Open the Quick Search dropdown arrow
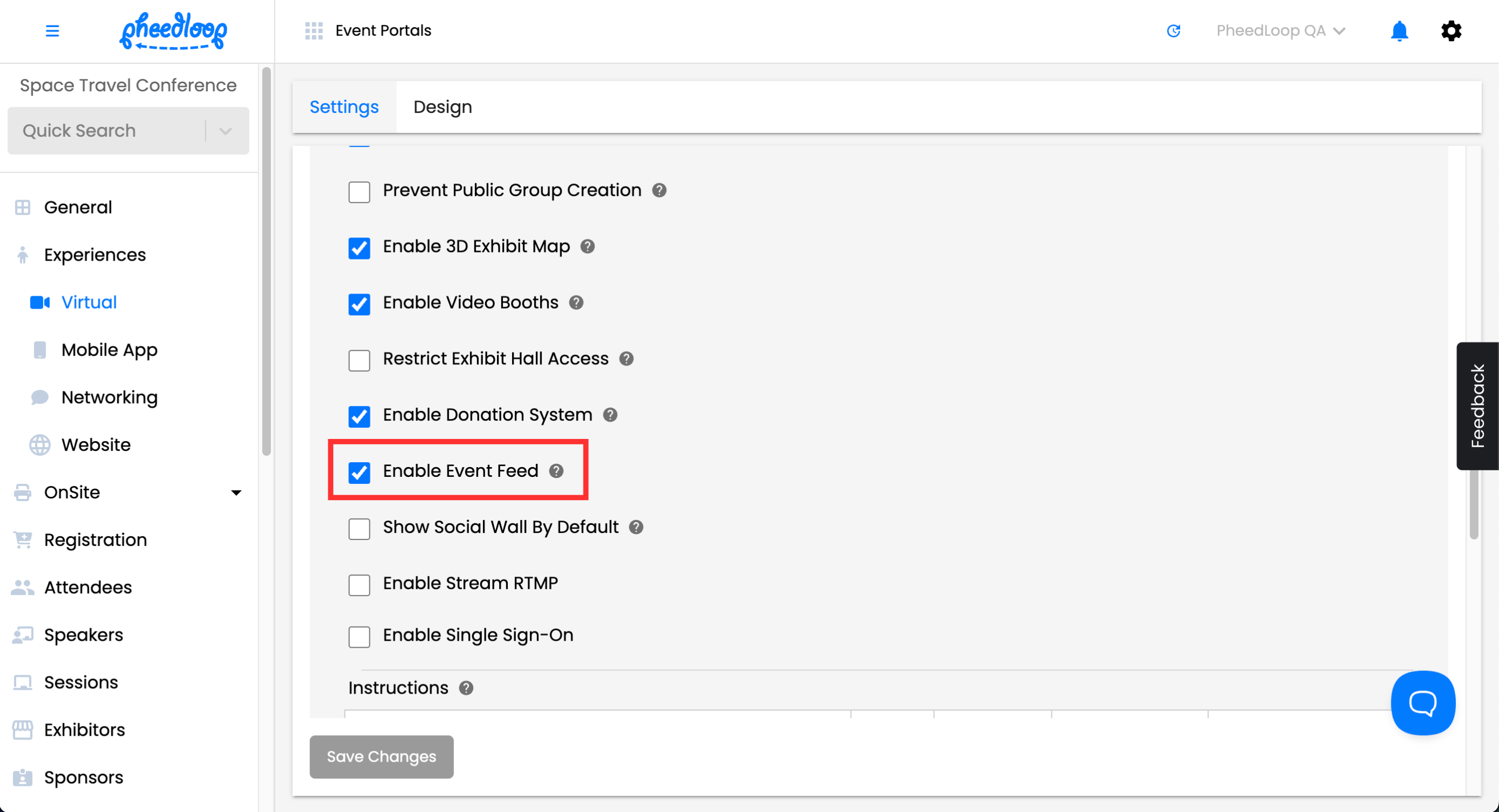 tap(226, 131)
